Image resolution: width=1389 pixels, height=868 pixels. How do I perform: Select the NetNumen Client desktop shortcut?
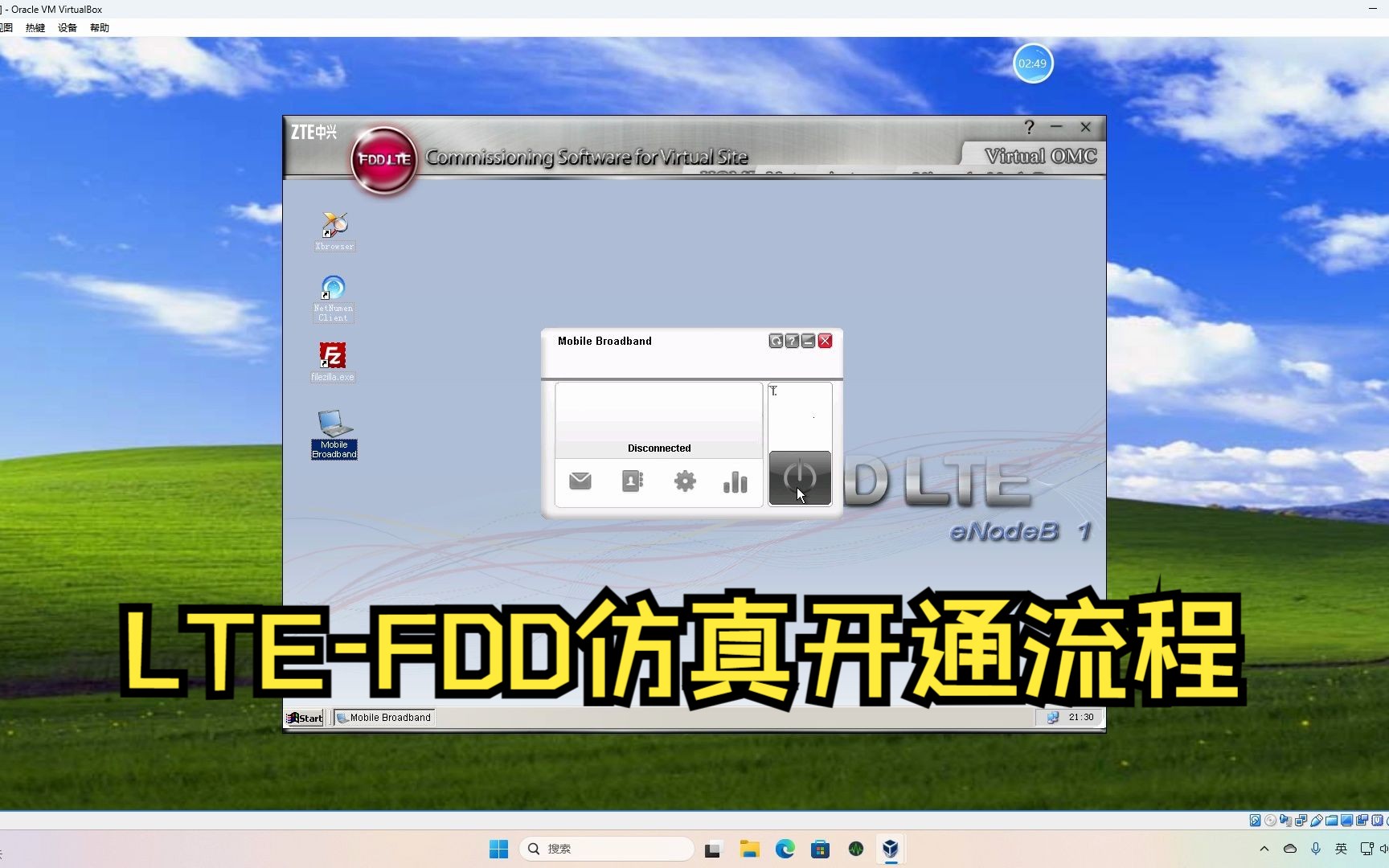click(333, 298)
